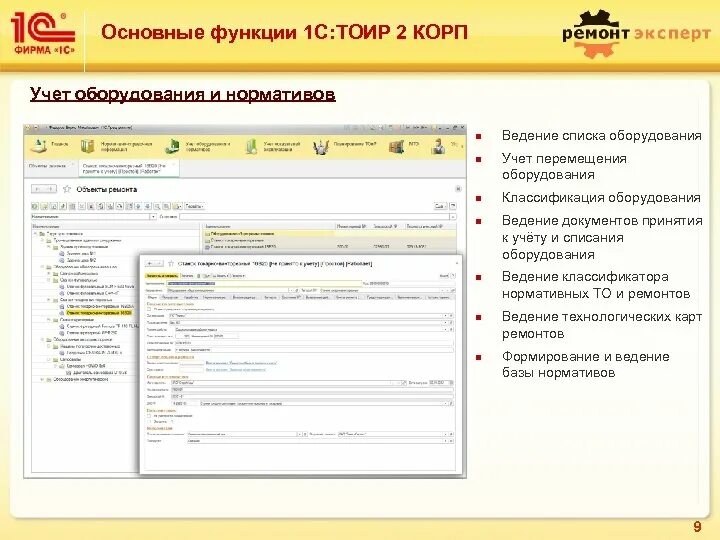
Task: Toggle first checkbox in dialog's lower section
Action: click(x=149, y=416)
